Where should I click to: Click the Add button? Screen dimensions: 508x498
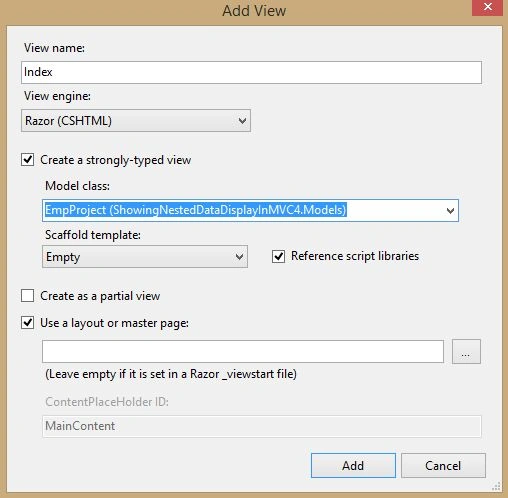[x=353, y=465]
